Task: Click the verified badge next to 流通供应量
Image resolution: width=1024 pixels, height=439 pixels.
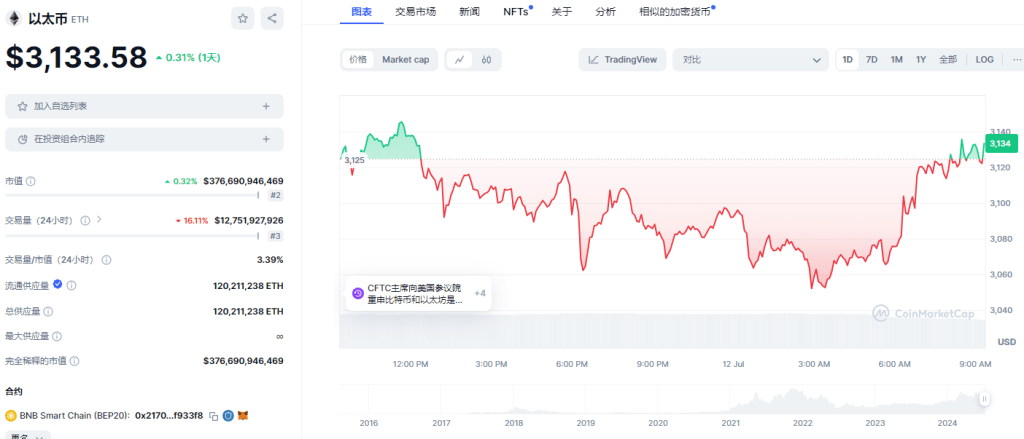Action: point(57,285)
